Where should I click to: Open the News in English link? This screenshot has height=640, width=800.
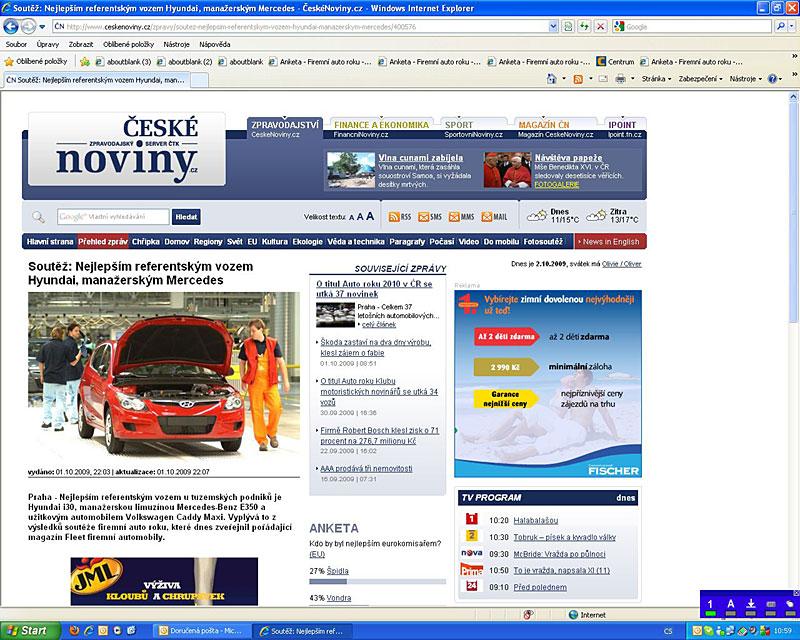pos(610,242)
